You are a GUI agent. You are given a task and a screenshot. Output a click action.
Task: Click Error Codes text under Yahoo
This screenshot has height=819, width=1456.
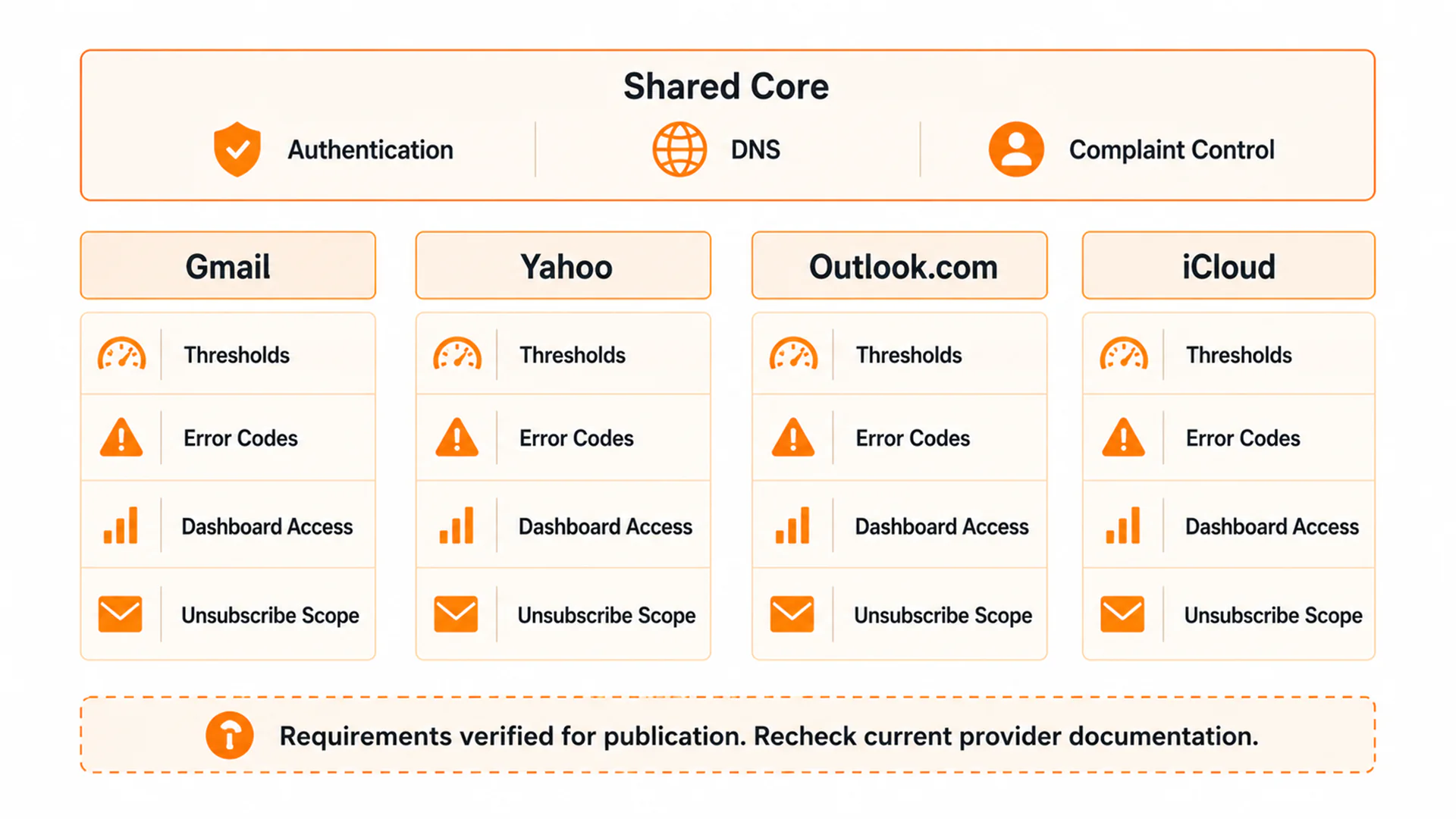pyautogui.click(x=576, y=438)
